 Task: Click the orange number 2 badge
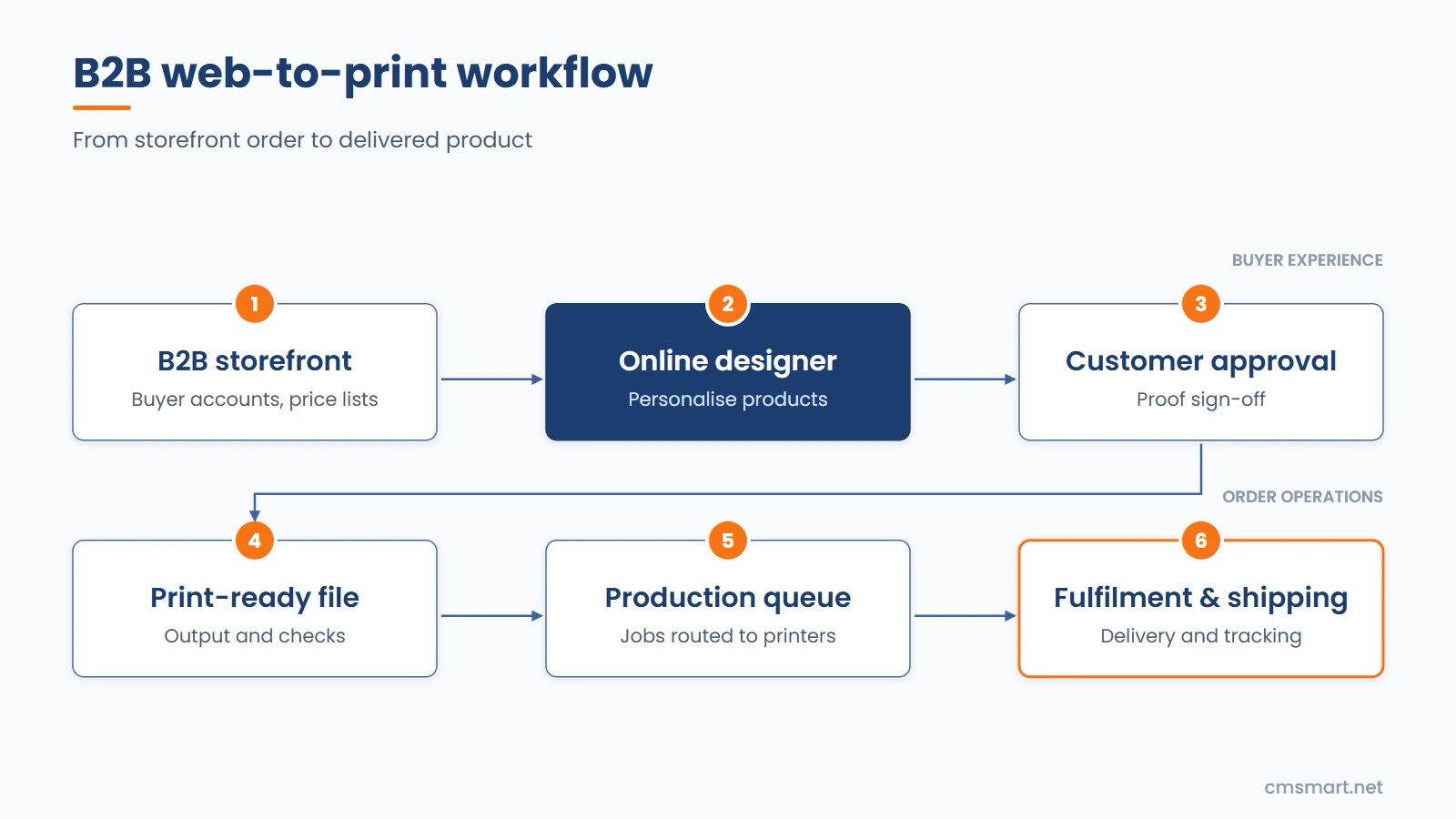click(728, 304)
